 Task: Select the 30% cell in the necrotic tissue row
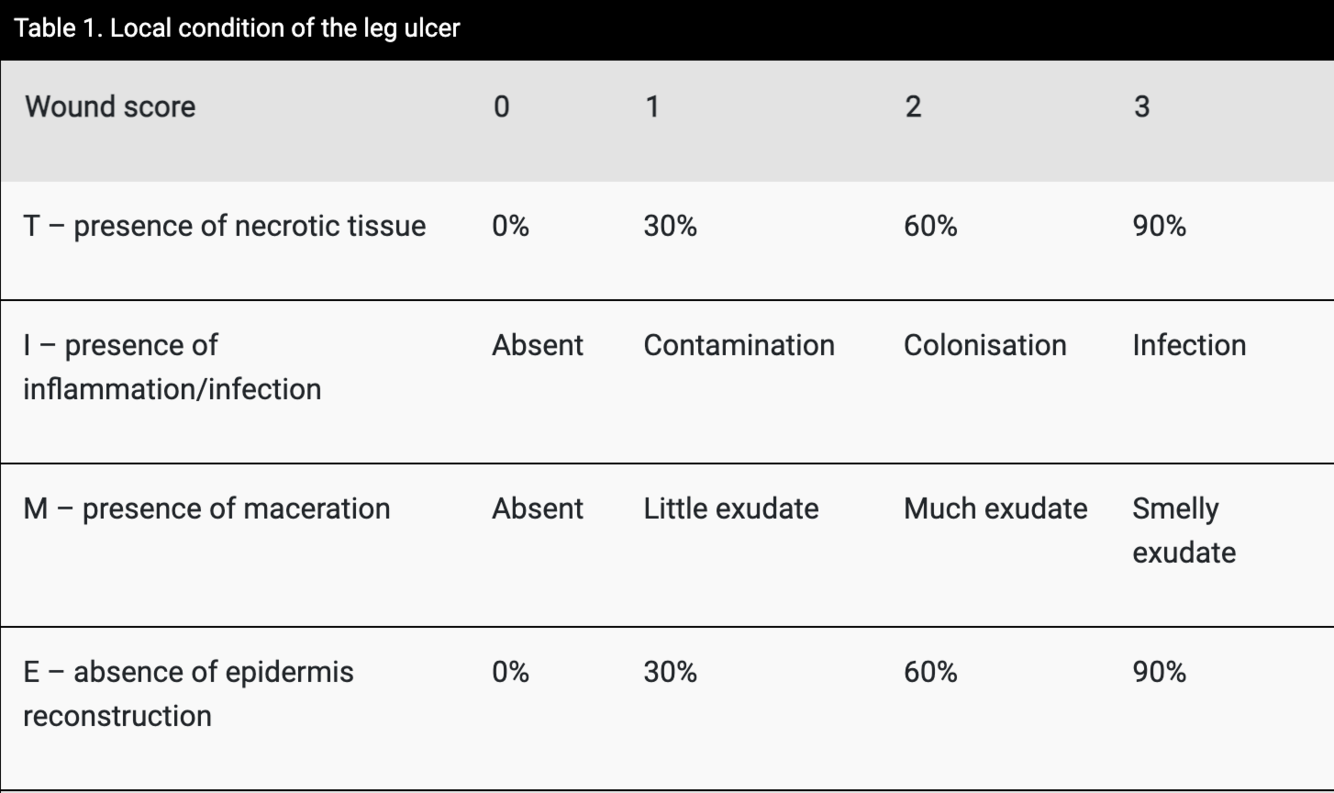tap(670, 226)
